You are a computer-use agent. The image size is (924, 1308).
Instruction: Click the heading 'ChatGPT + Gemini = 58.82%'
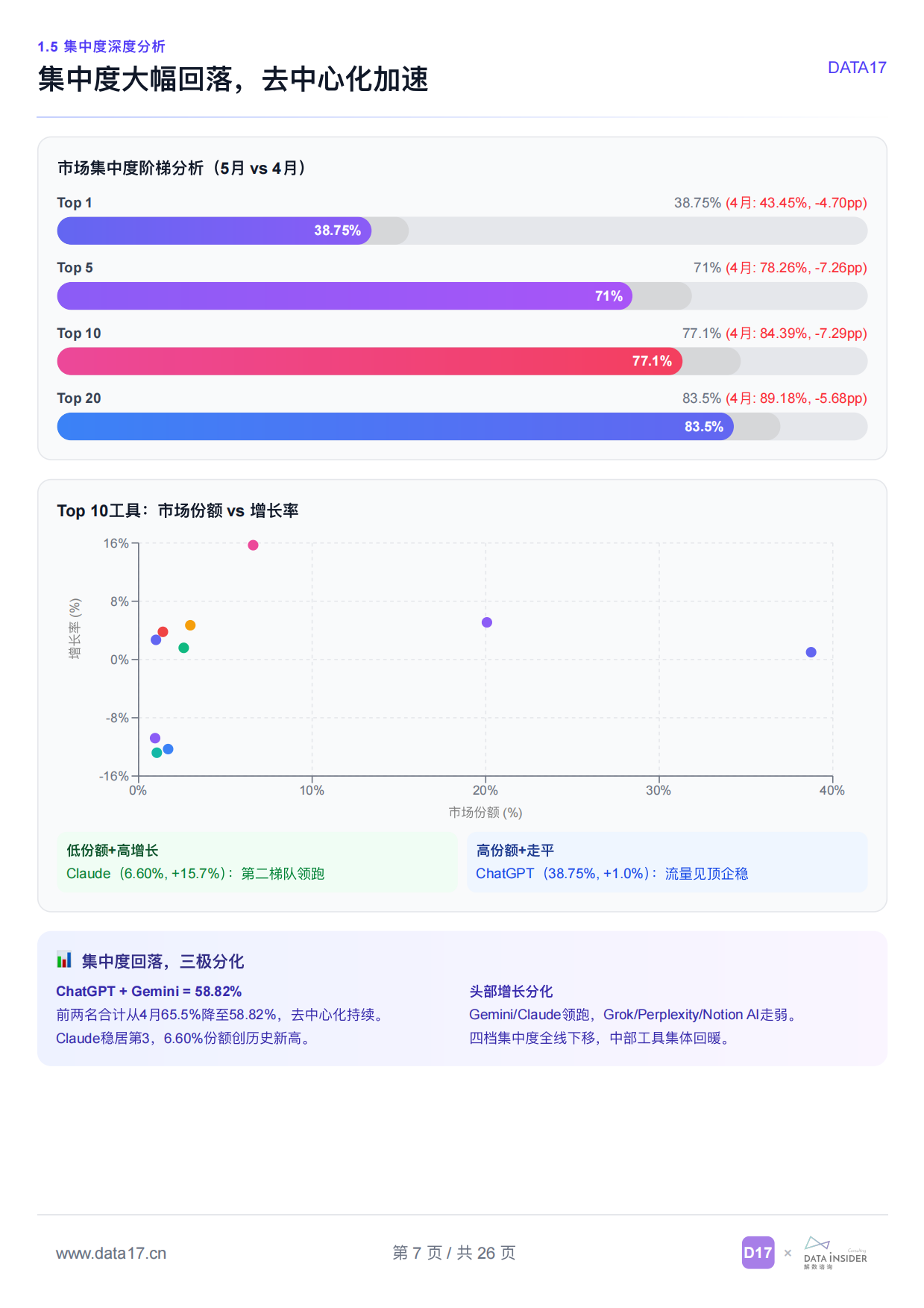pos(148,992)
